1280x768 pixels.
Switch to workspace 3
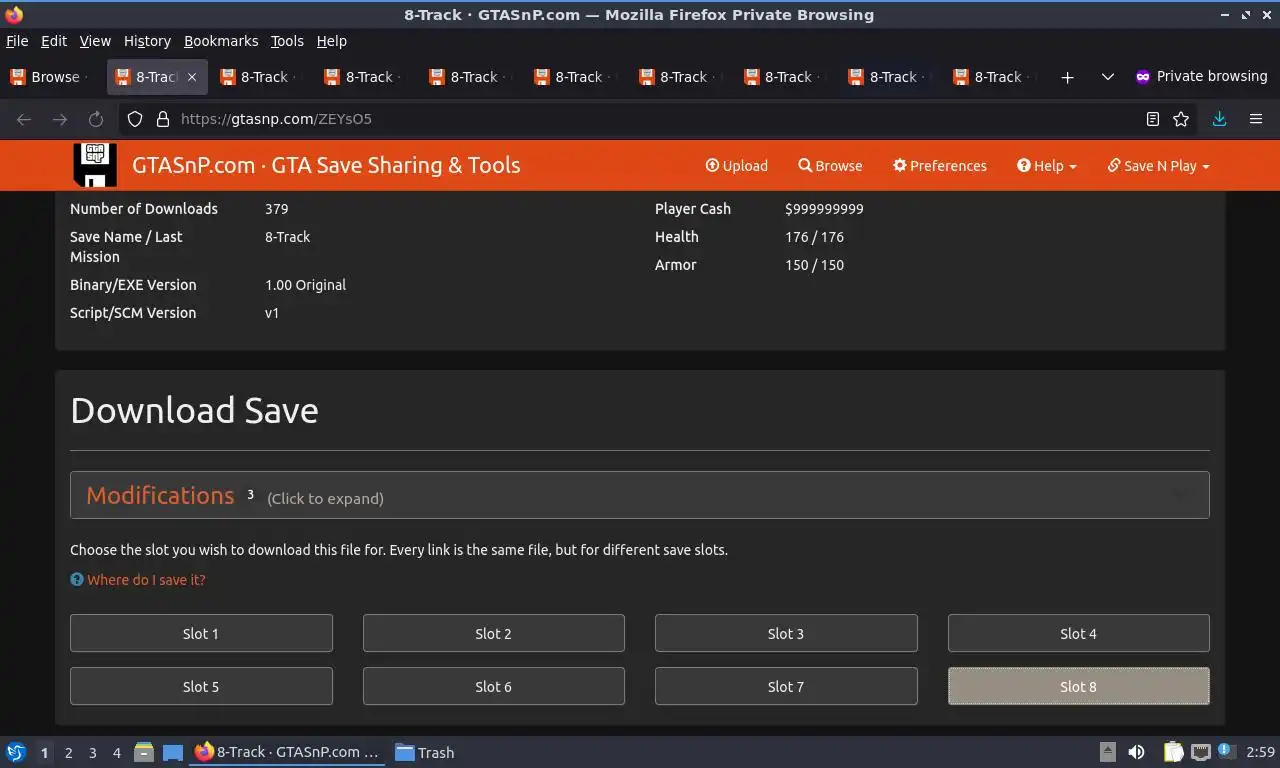point(92,752)
